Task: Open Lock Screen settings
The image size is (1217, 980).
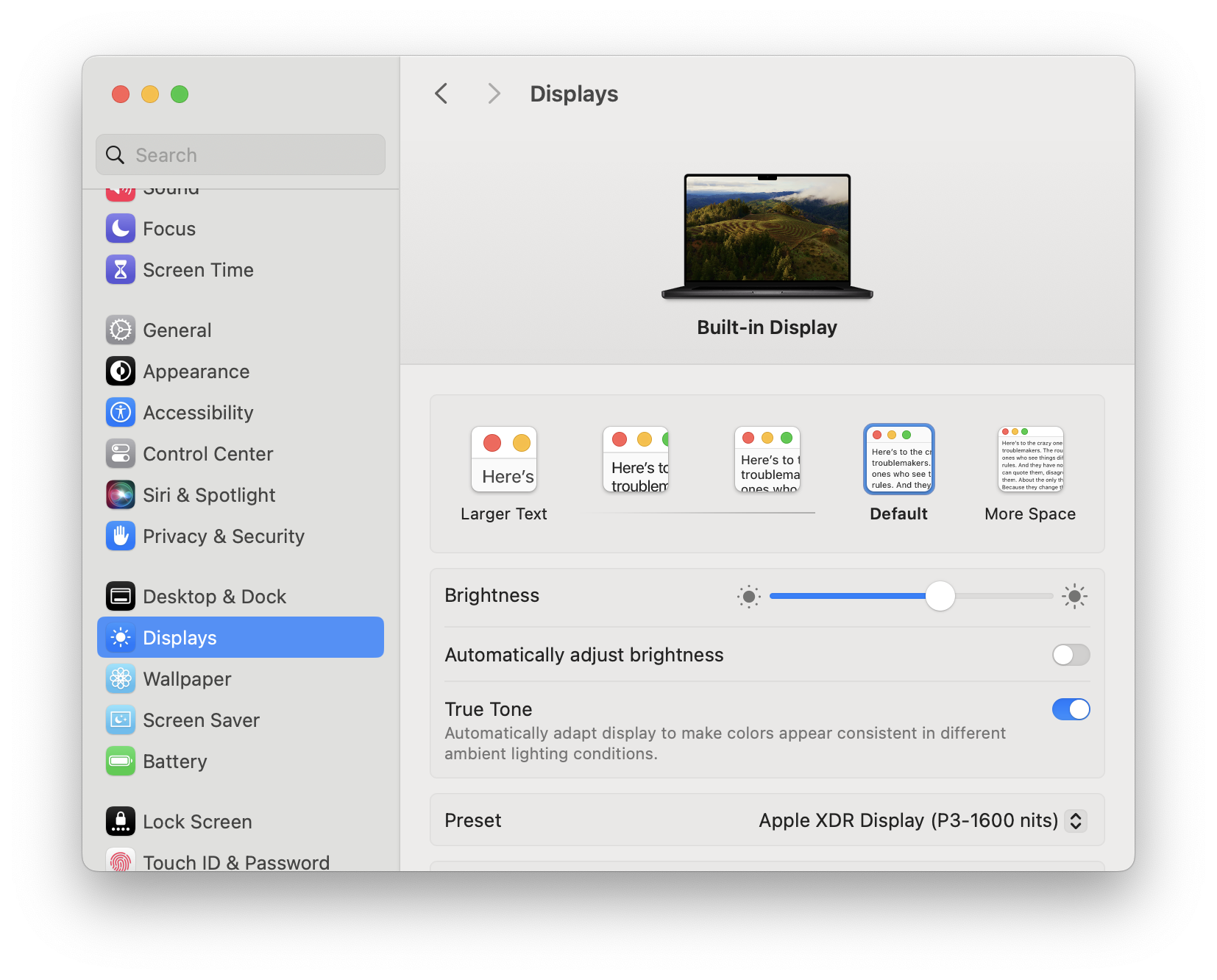Action: [x=197, y=821]
